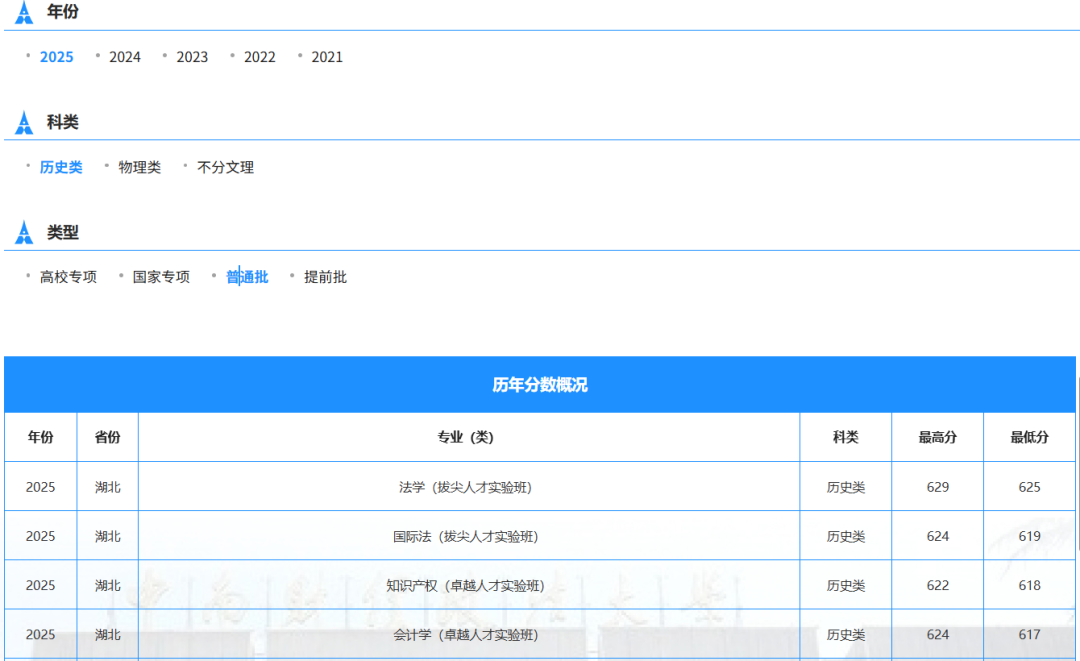1080x661 pixels.
Task: Choose year 2022
Action: coord(260,57)
